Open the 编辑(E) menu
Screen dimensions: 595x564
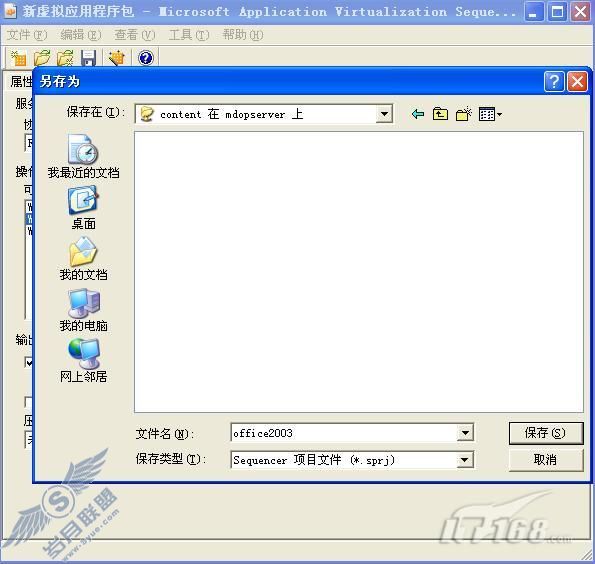[x=81, y=35]
